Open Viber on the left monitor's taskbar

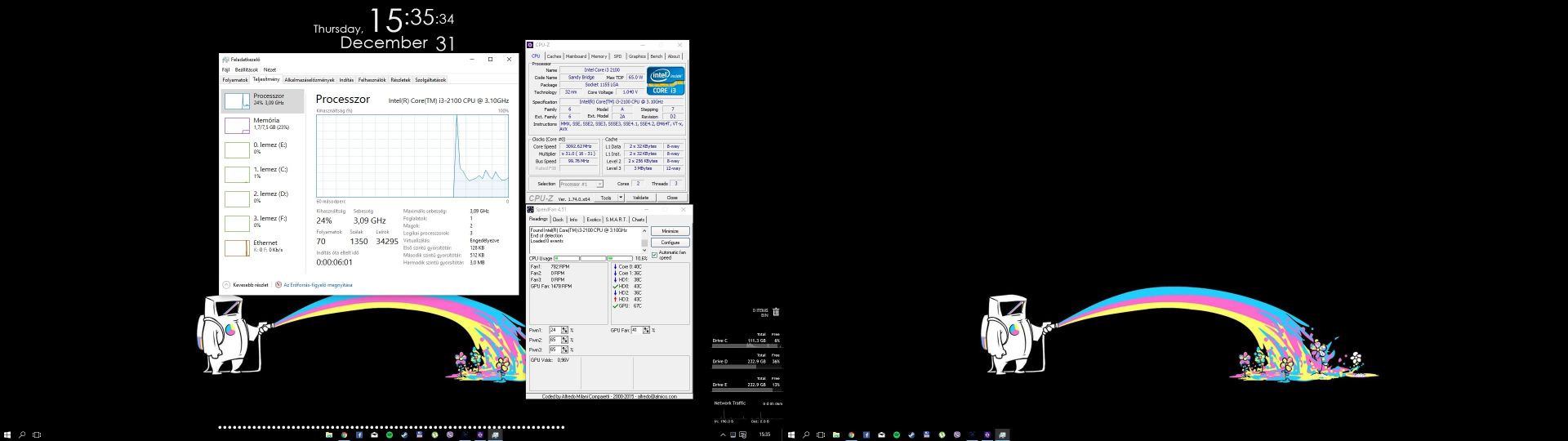pos(450,434)
